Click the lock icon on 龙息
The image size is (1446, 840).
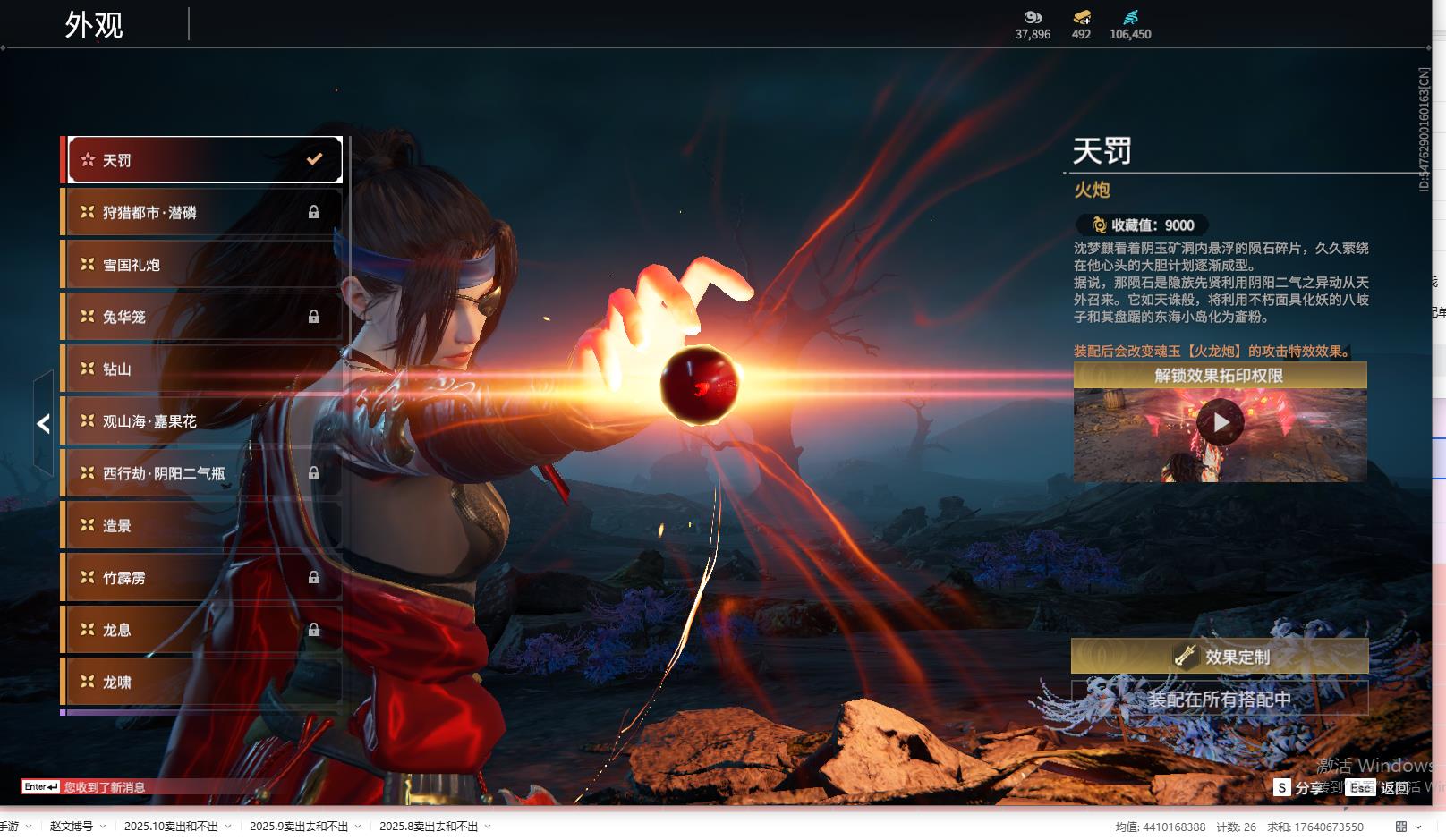[314, 630]
